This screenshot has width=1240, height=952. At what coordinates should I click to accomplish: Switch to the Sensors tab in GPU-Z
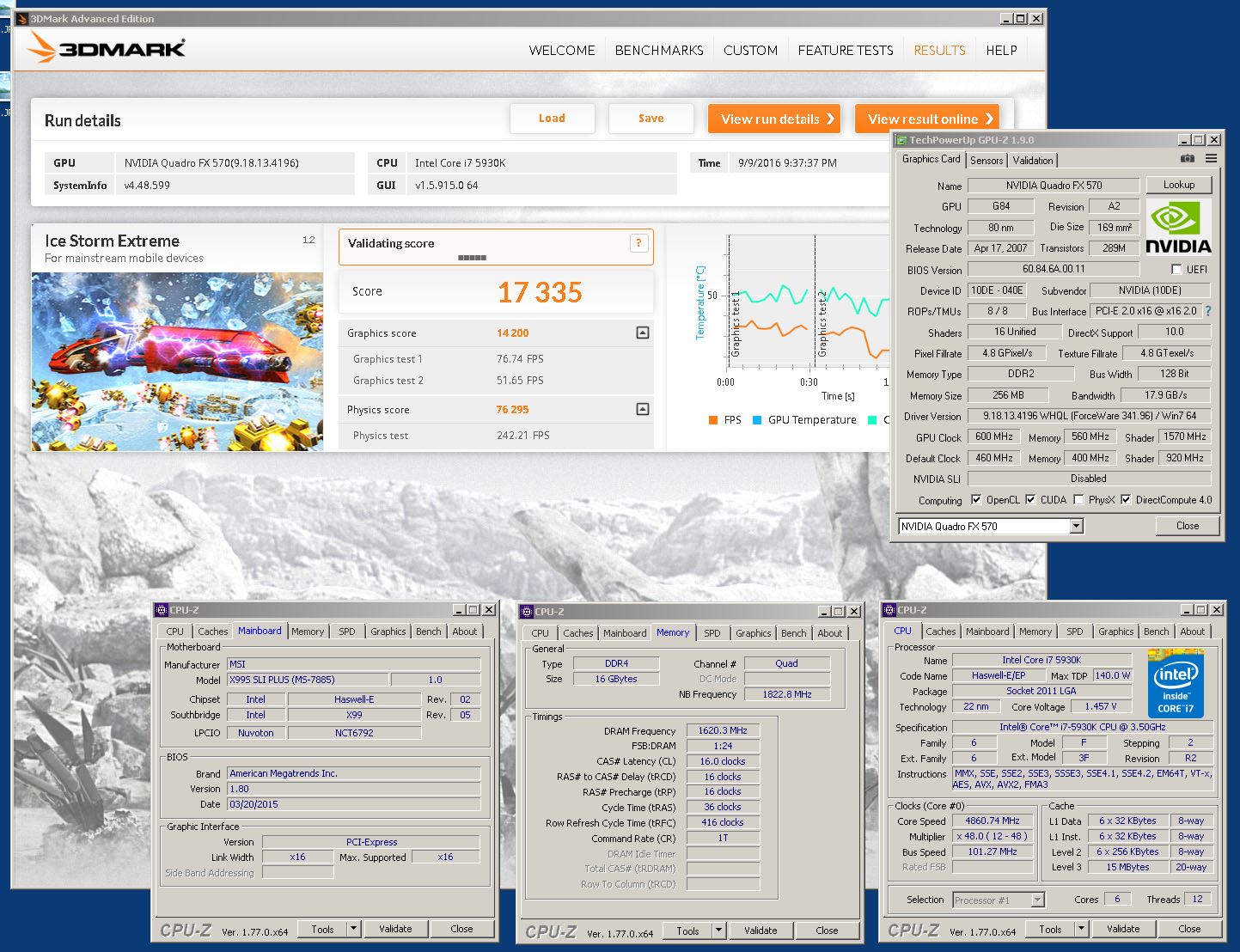tap(987, 160)
